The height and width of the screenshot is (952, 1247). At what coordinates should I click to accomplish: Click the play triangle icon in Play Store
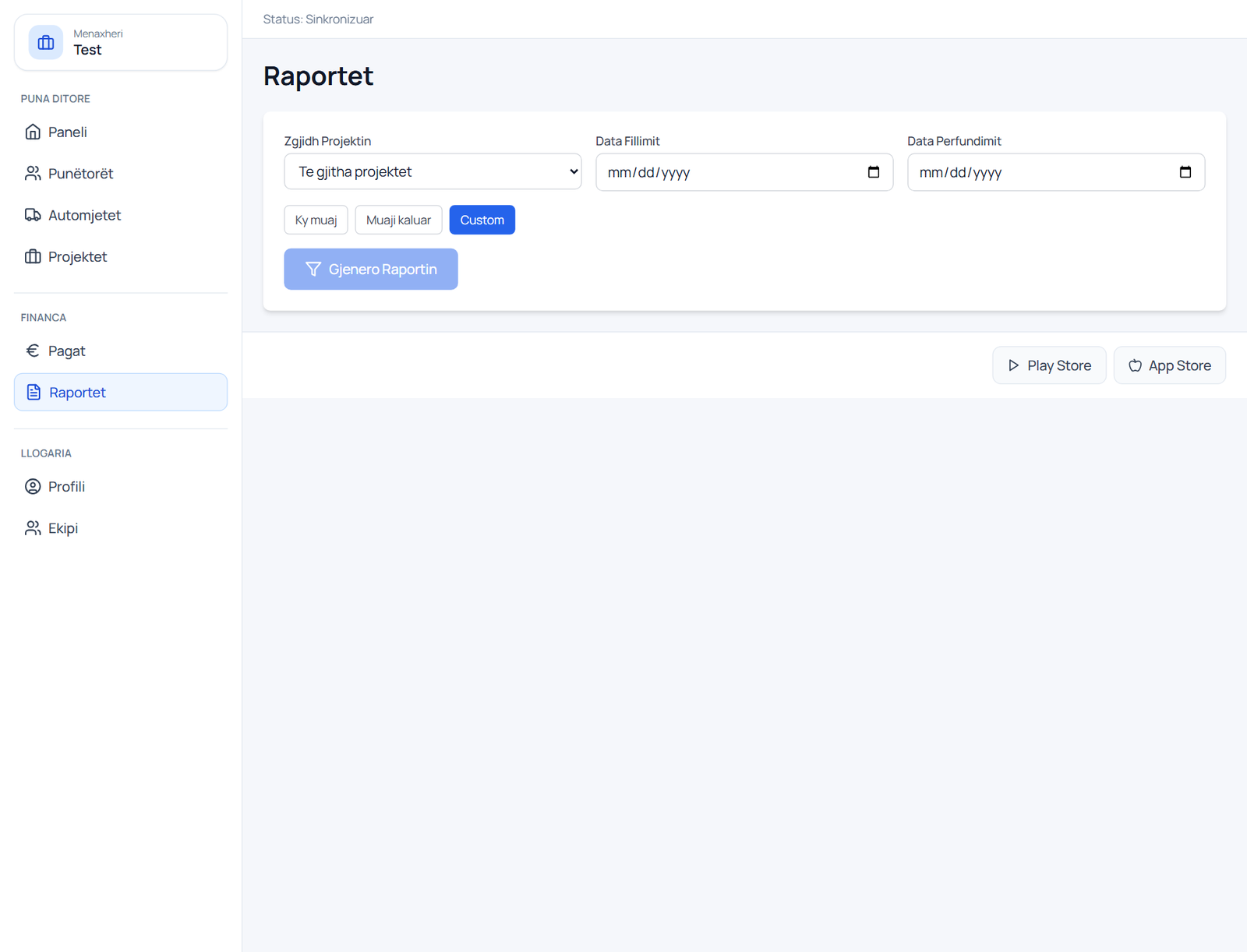[1013, 365]
